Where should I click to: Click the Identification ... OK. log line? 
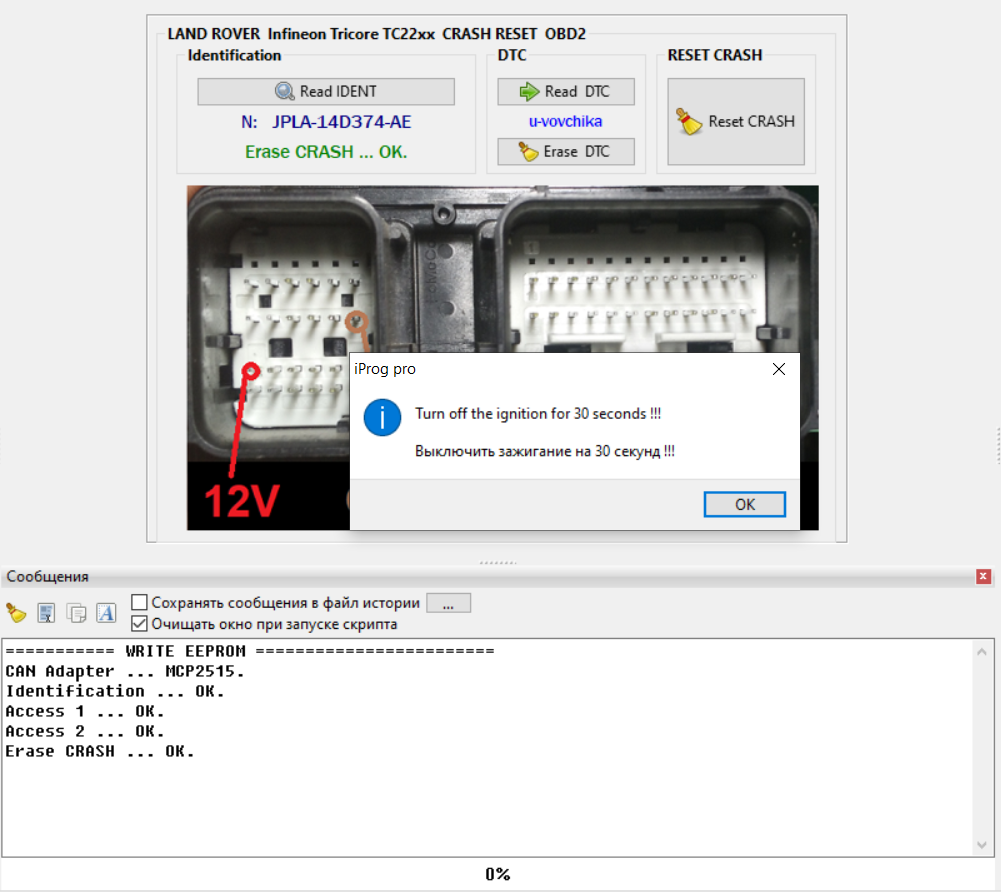click(115, 692)
